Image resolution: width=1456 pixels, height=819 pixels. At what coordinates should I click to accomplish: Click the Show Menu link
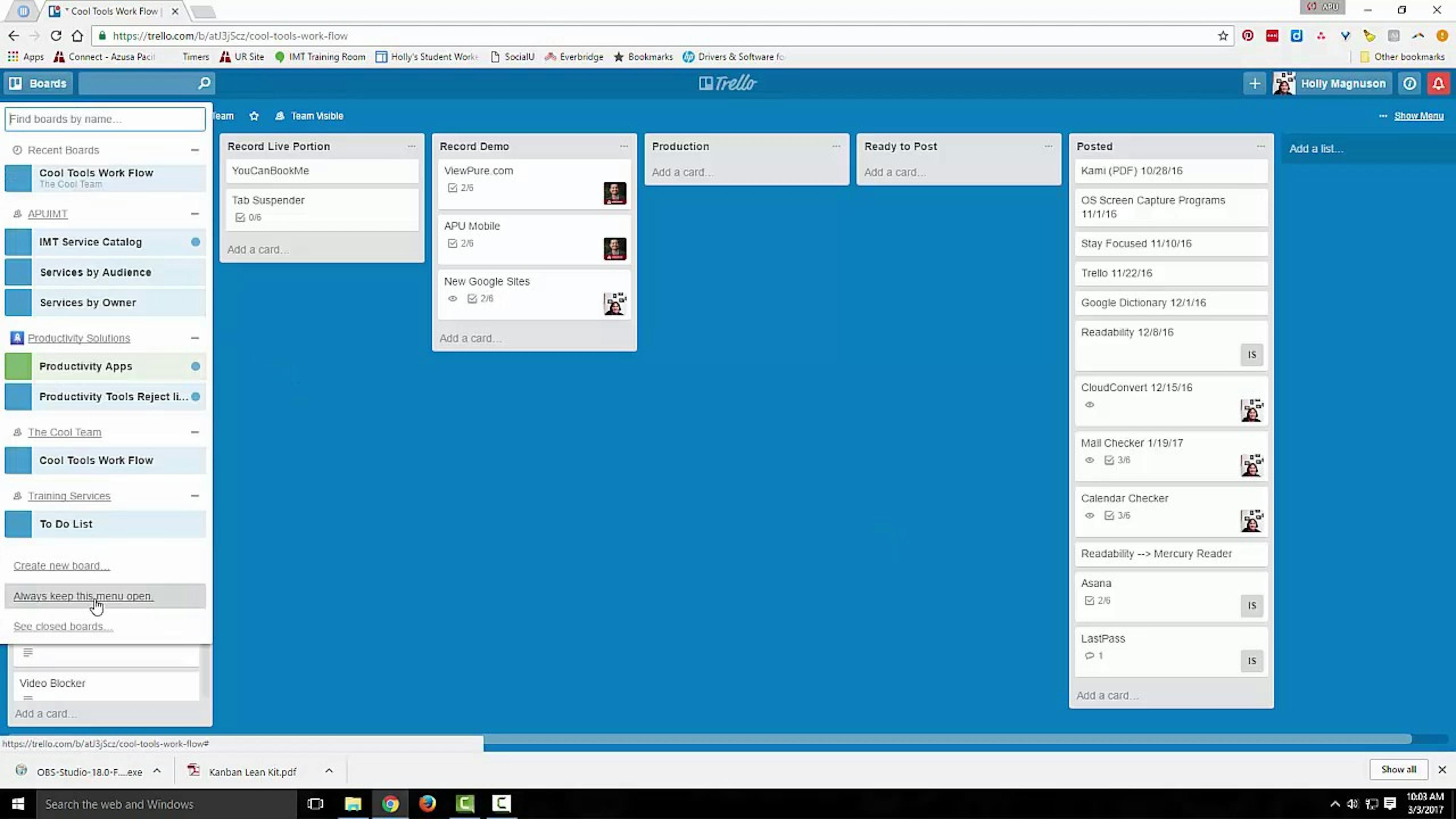click(1419, 116)
